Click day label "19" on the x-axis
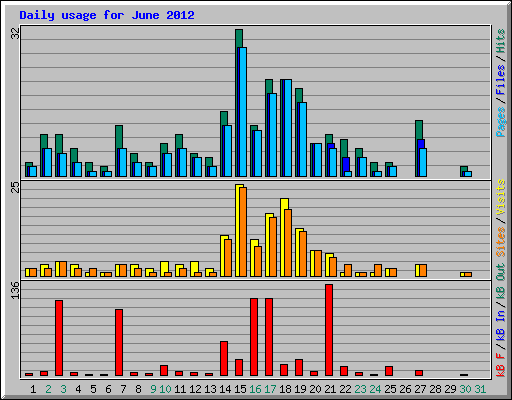The width and height of the screenshot is (512, 400). tap(300, 389)
